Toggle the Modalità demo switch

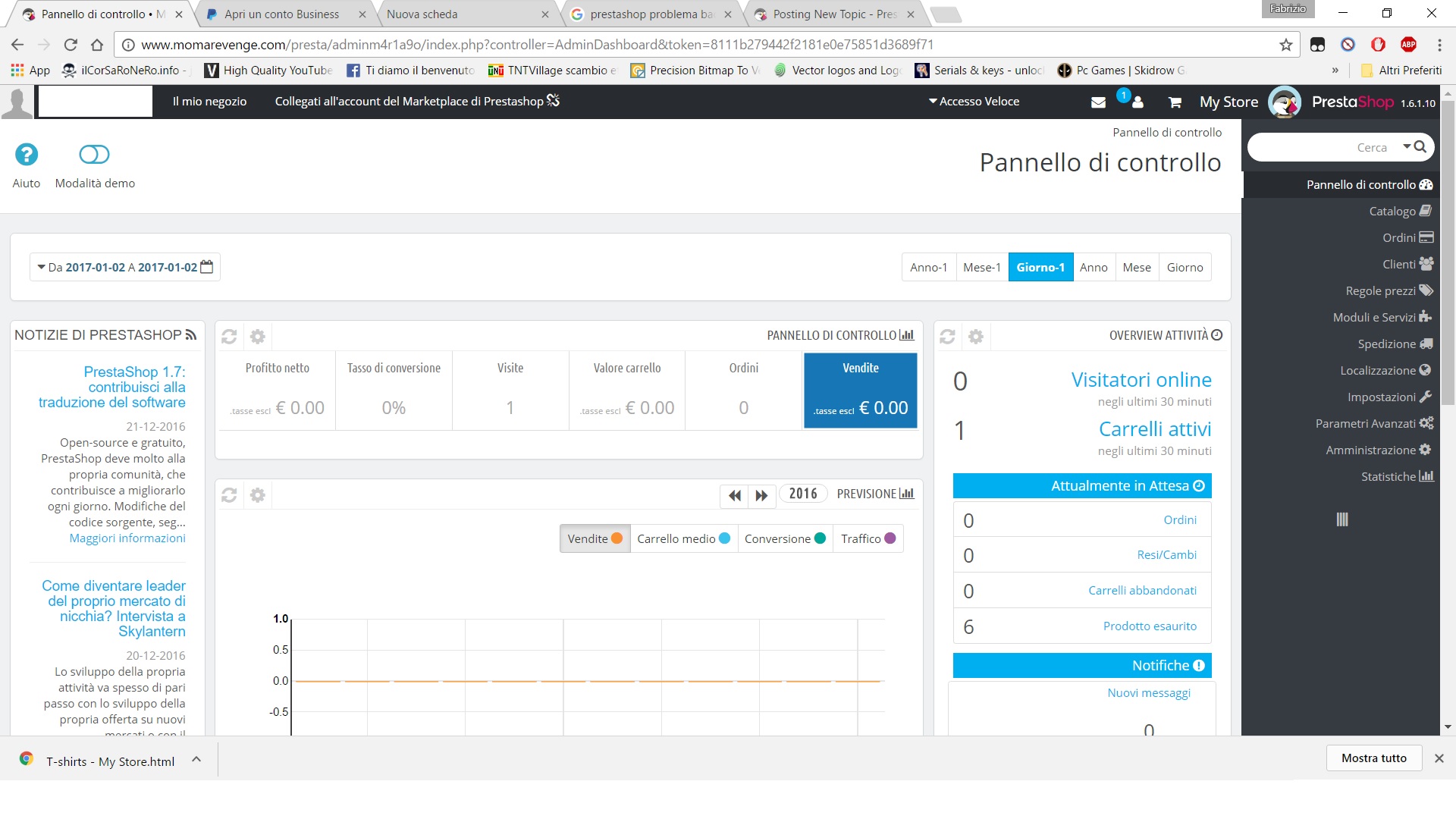[x=94, y=155]
